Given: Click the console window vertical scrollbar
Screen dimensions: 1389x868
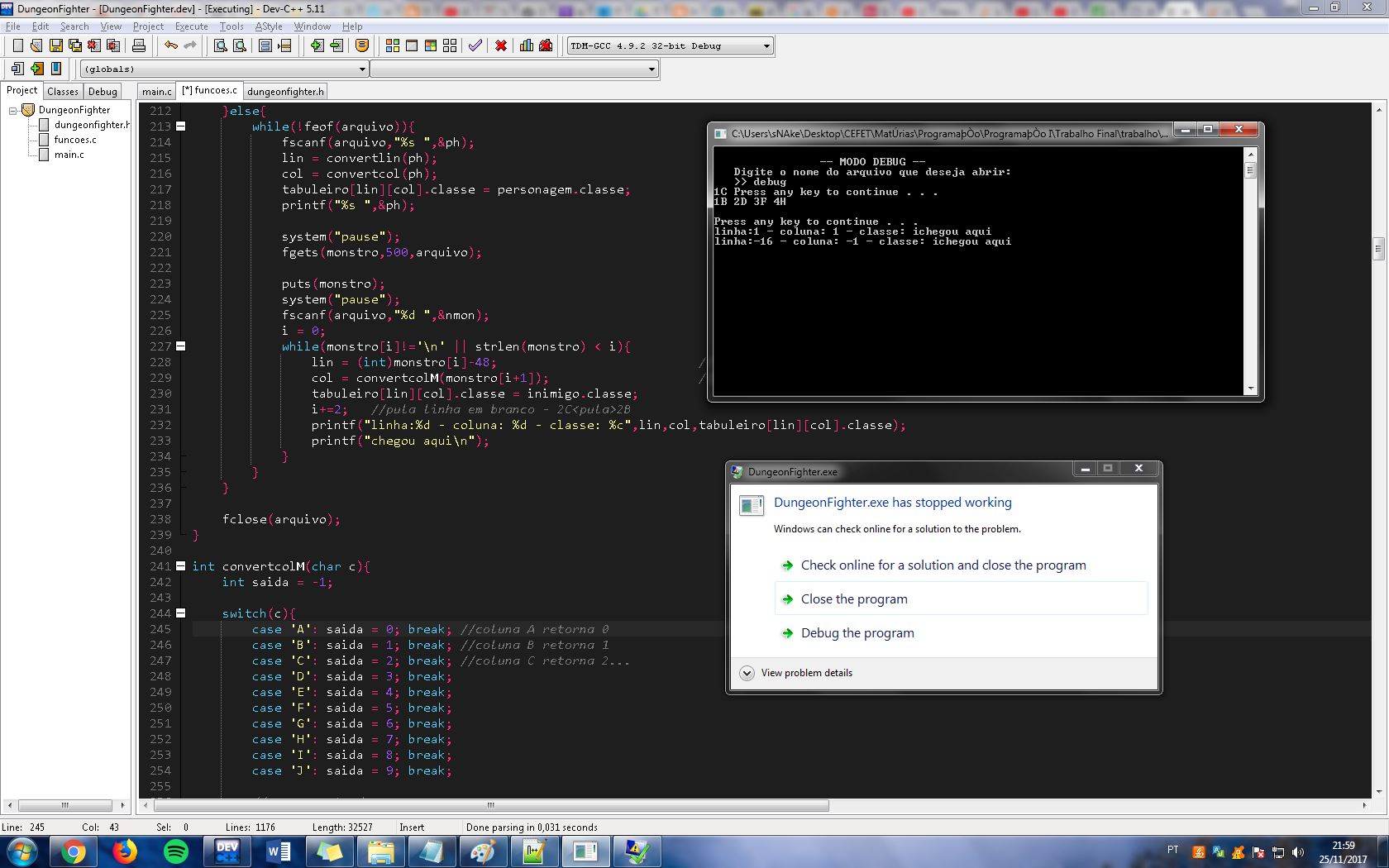Looking at the screenshot, I should click(x=1250, y=270).
